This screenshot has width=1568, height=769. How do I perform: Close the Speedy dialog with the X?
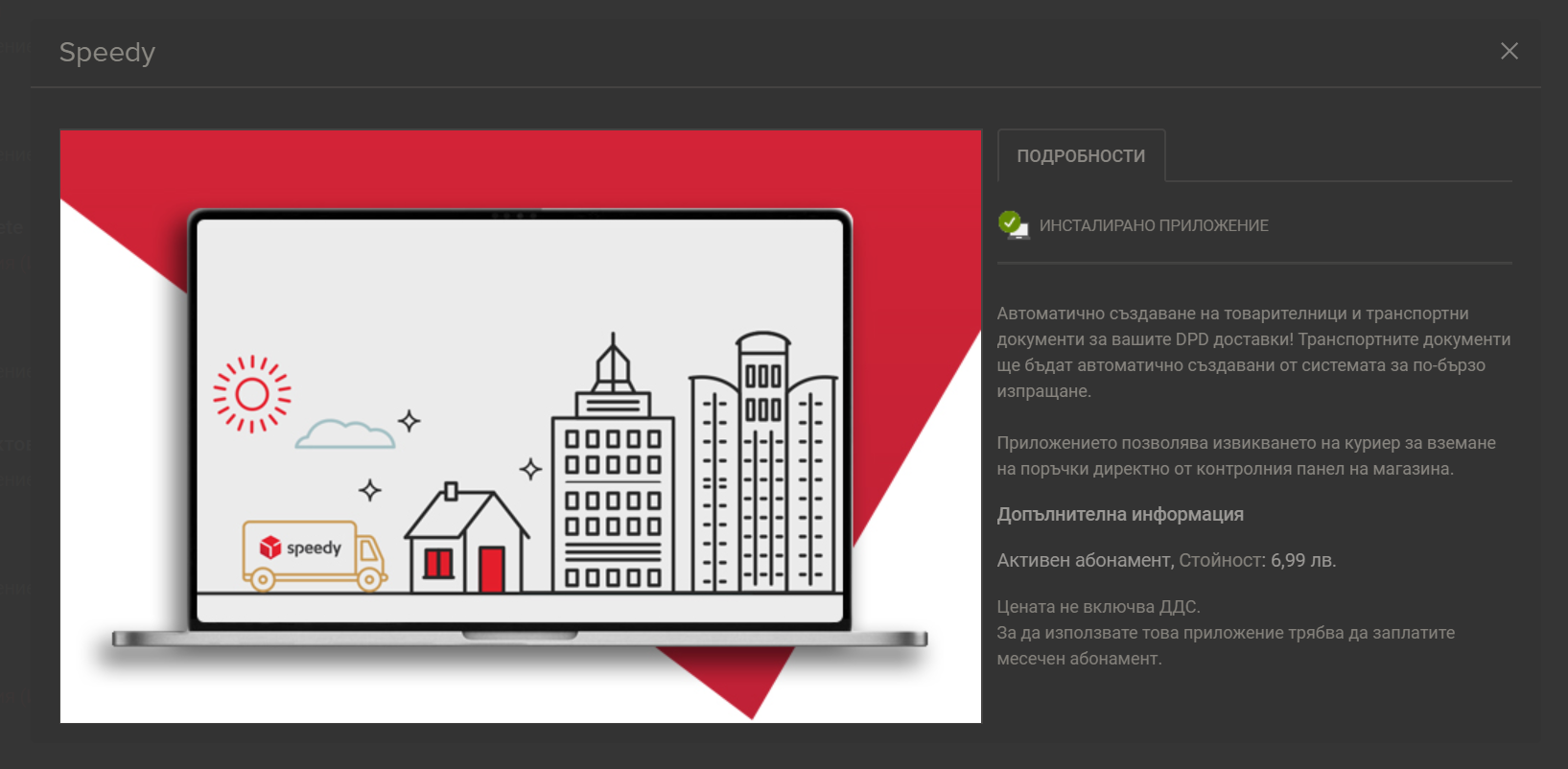1509,51
